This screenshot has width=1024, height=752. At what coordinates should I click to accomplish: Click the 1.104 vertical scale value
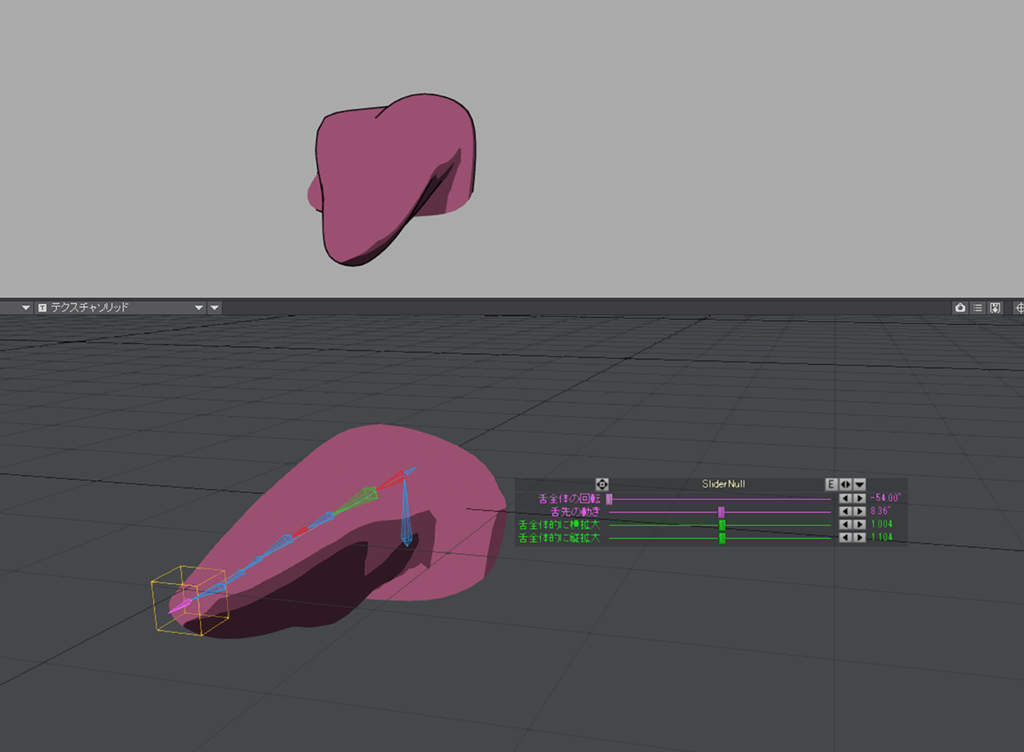click(882, 537)
